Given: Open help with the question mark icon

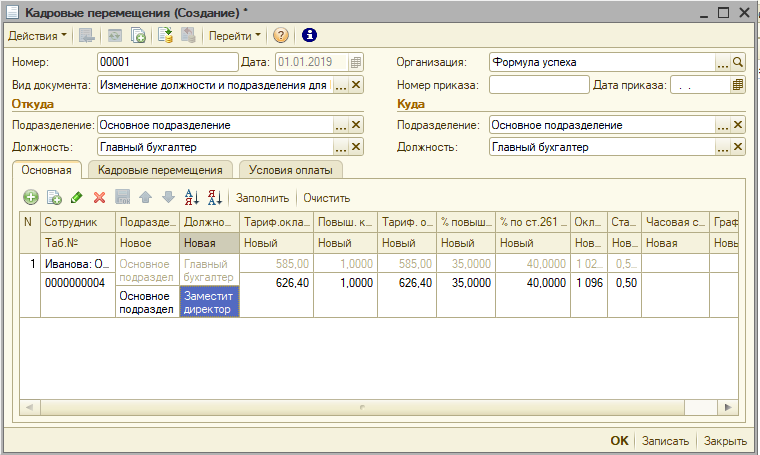Looking at the screenshot, I should (280, 35).
